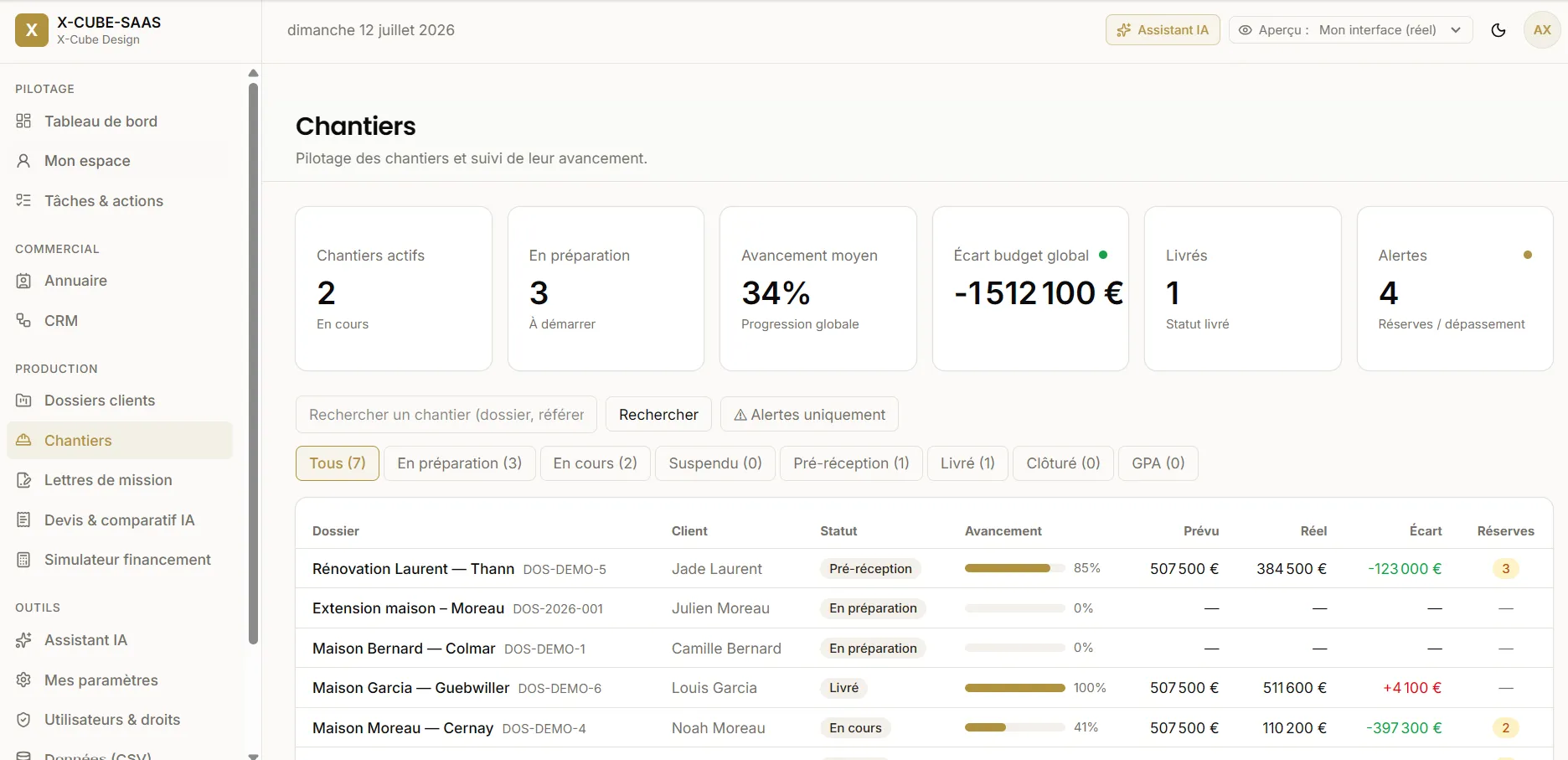
Task: Click the 85% progress bar for Rénovation Laurent
Action: [1015, 568]
